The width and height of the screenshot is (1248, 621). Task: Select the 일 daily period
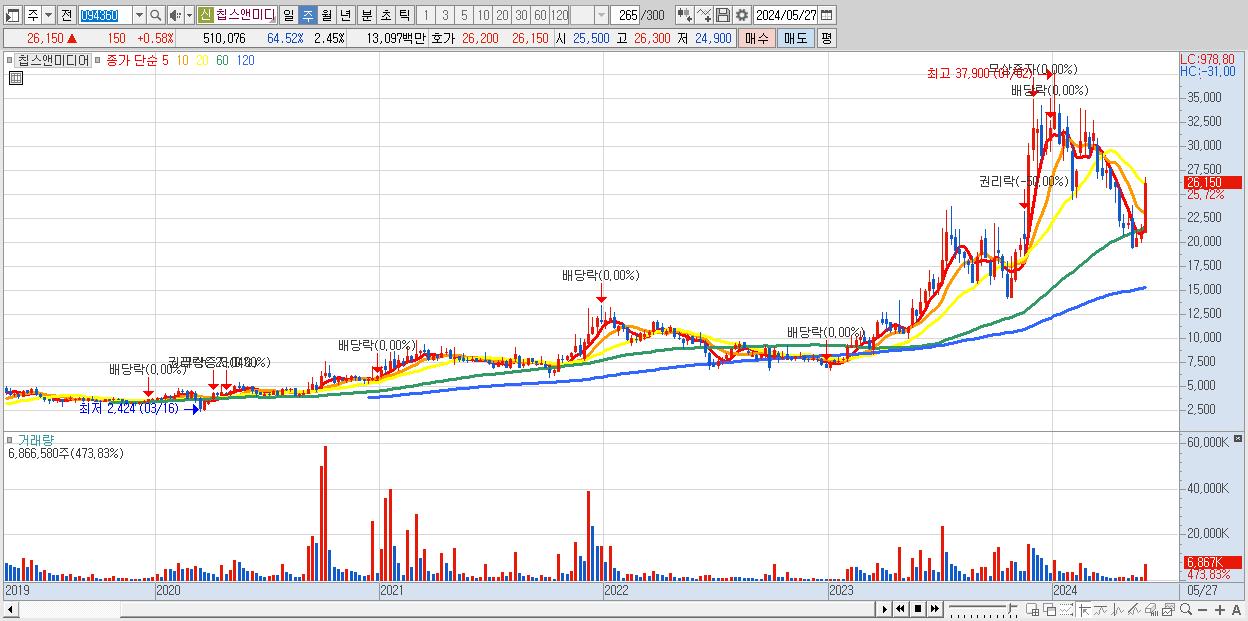tap(288, 15)
